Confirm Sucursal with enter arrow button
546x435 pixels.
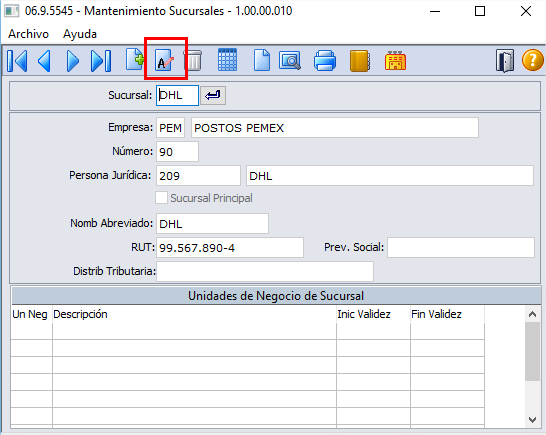pyautogui.click(x=213, y=95)
